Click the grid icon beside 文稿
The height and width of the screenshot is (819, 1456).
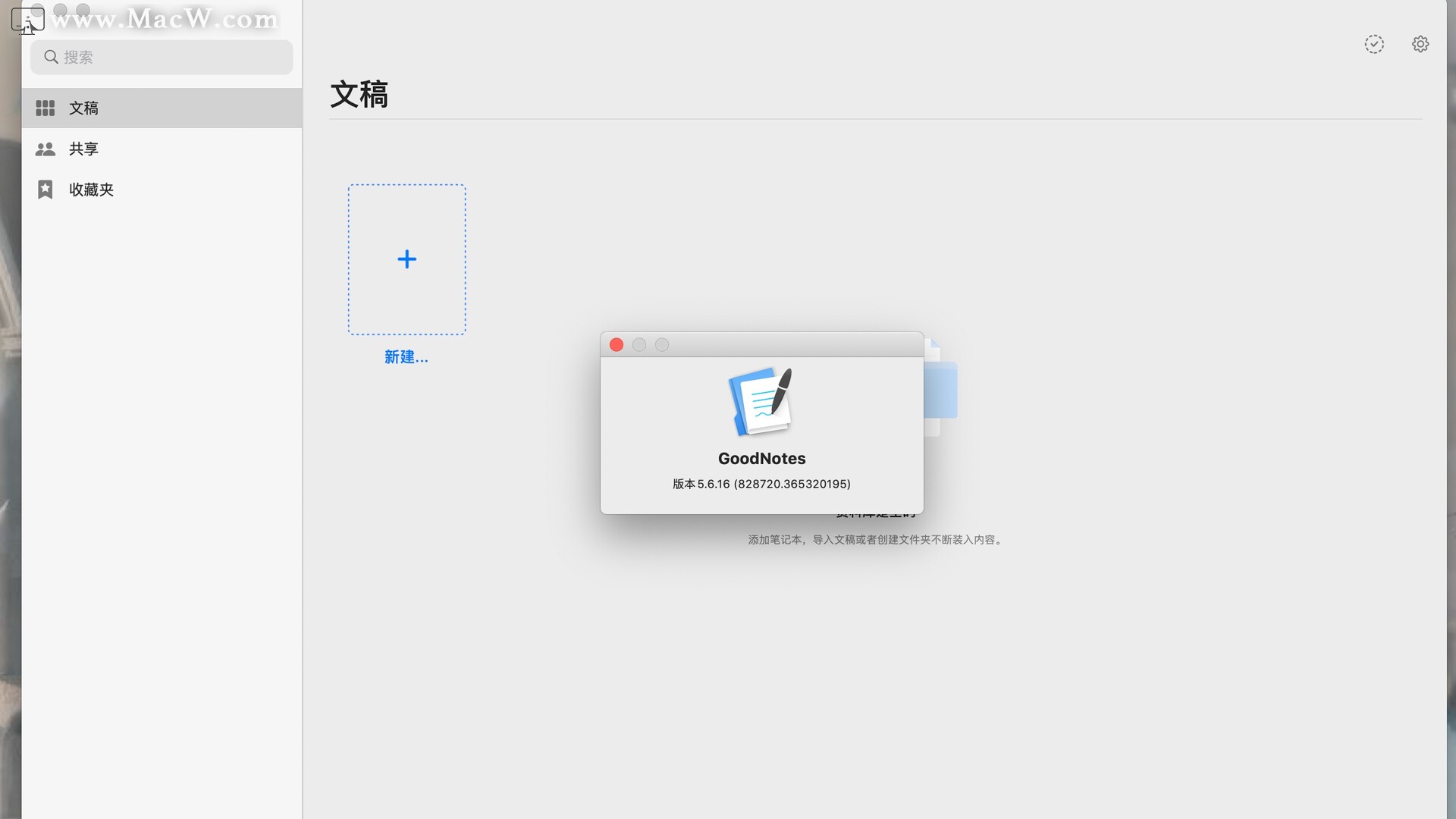pos(45,108)
